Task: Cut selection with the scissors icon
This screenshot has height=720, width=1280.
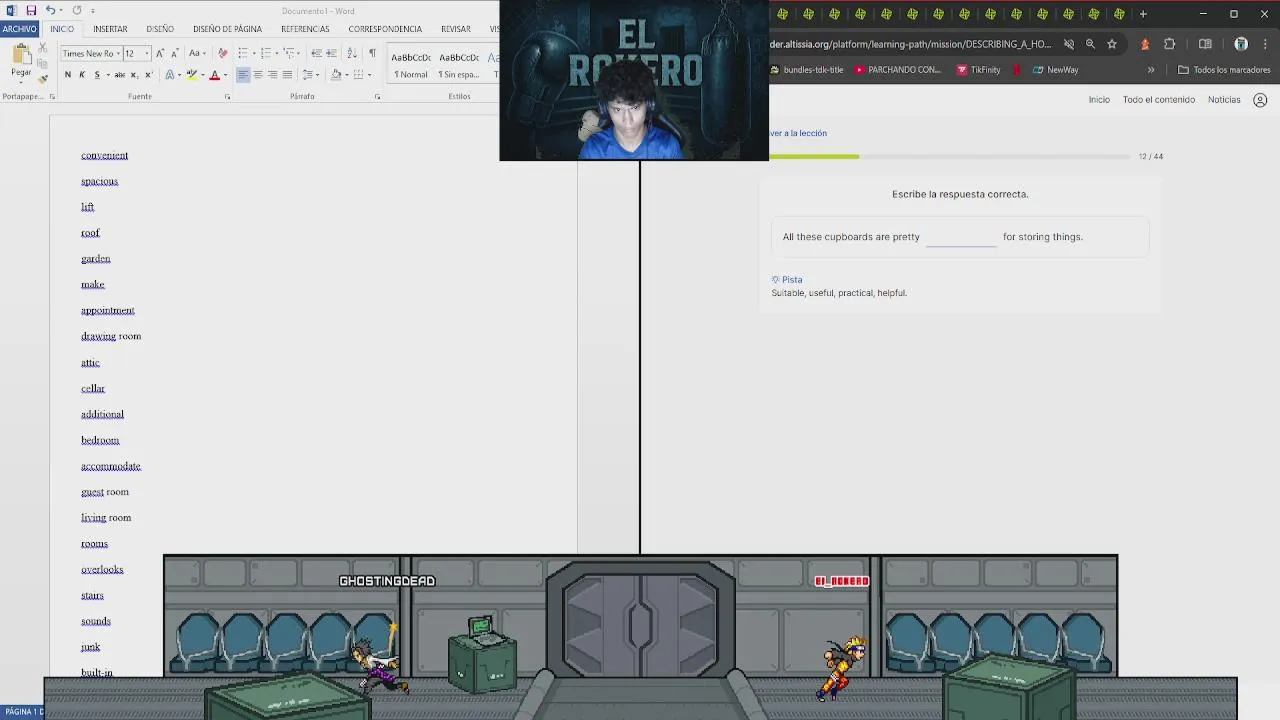Action: point(42,49)
